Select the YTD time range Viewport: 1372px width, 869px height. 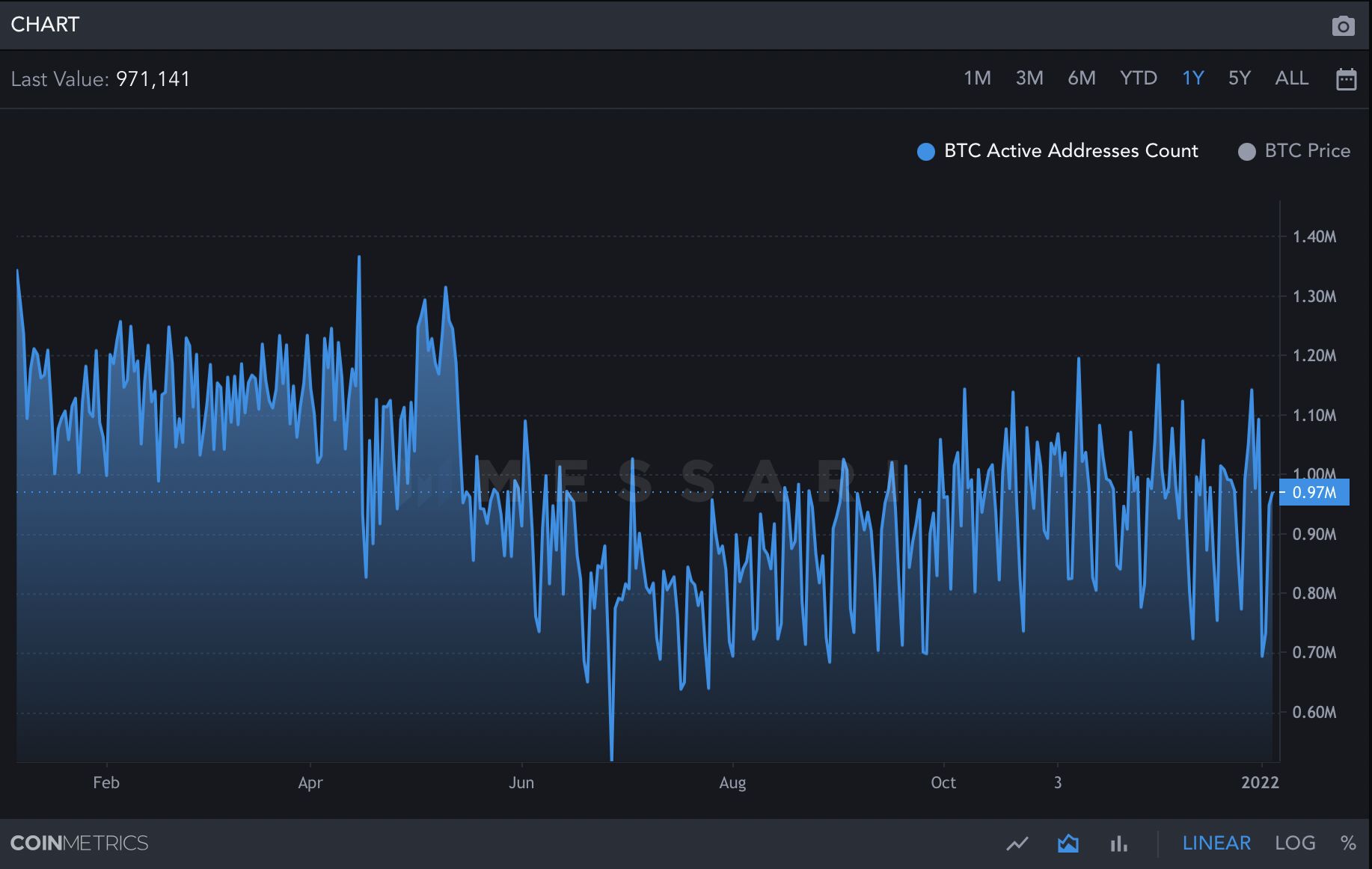pos(1139,78)
